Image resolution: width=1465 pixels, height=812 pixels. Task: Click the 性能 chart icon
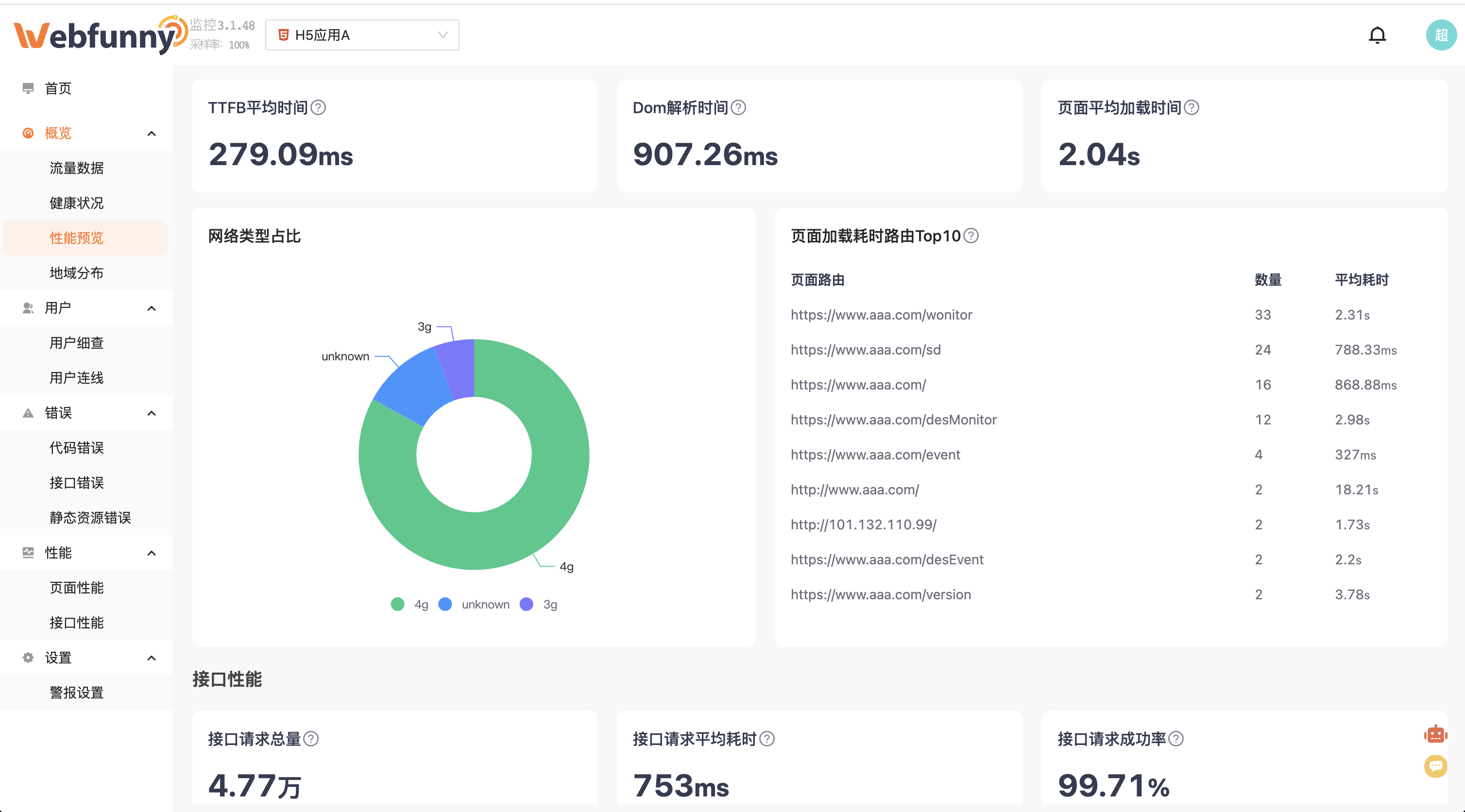coord(28,553)
